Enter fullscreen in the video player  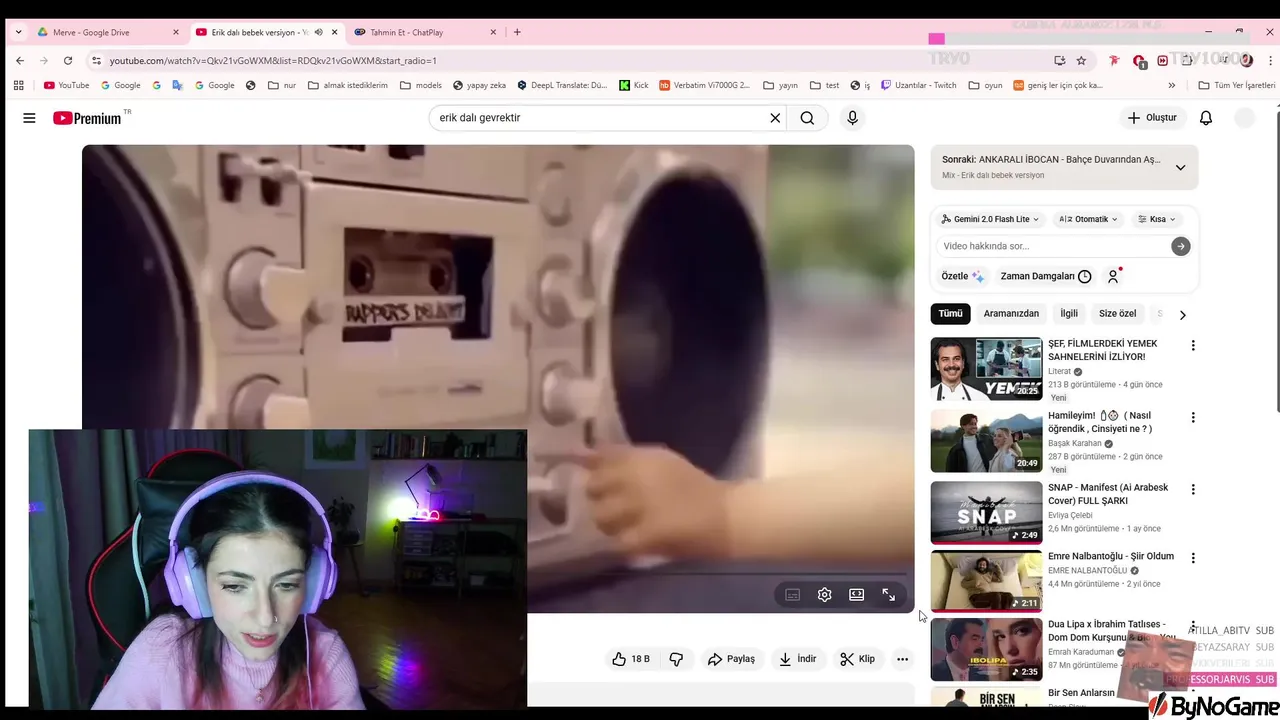click(888, 595)
